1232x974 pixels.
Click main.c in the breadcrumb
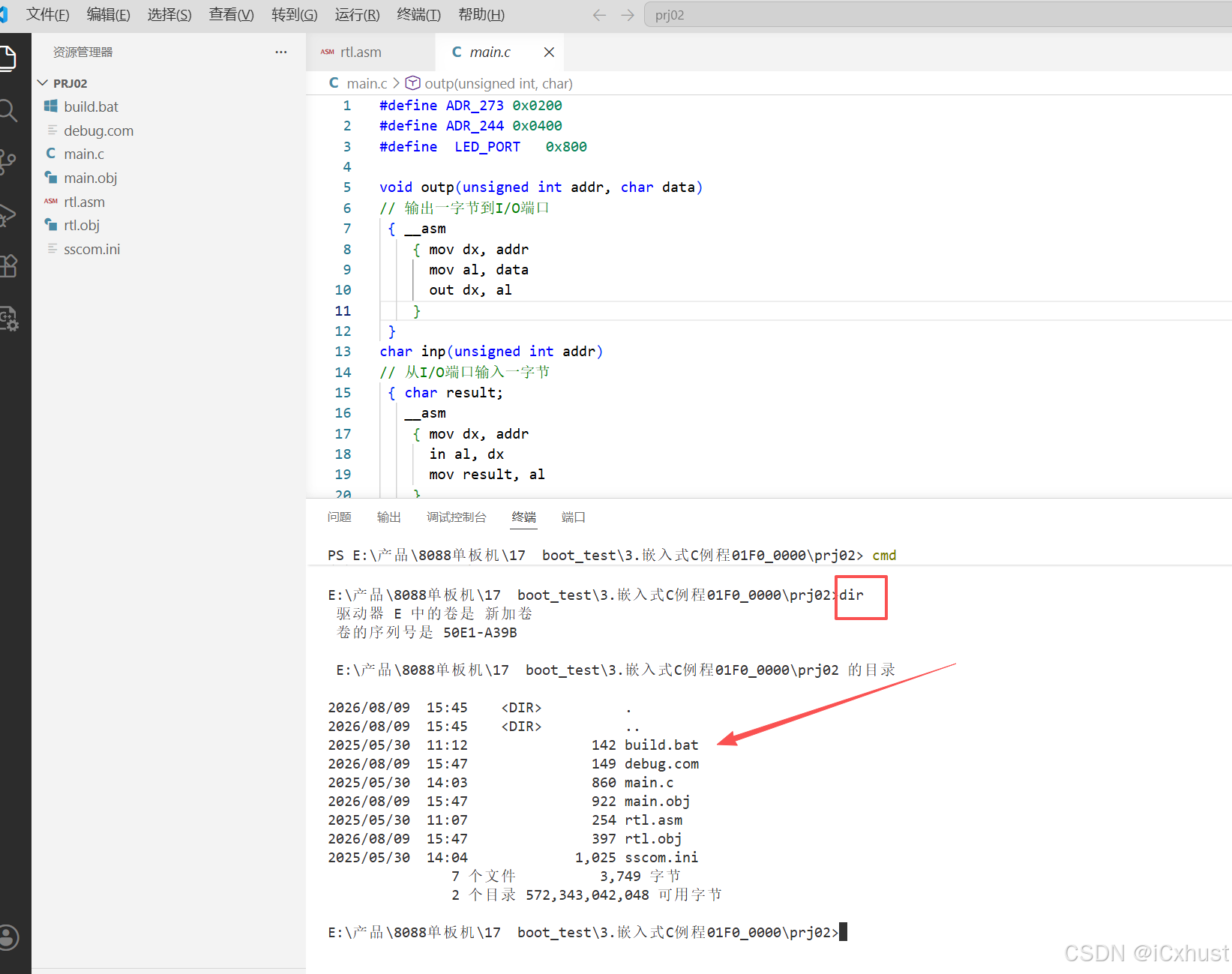(x=367, y=83)
